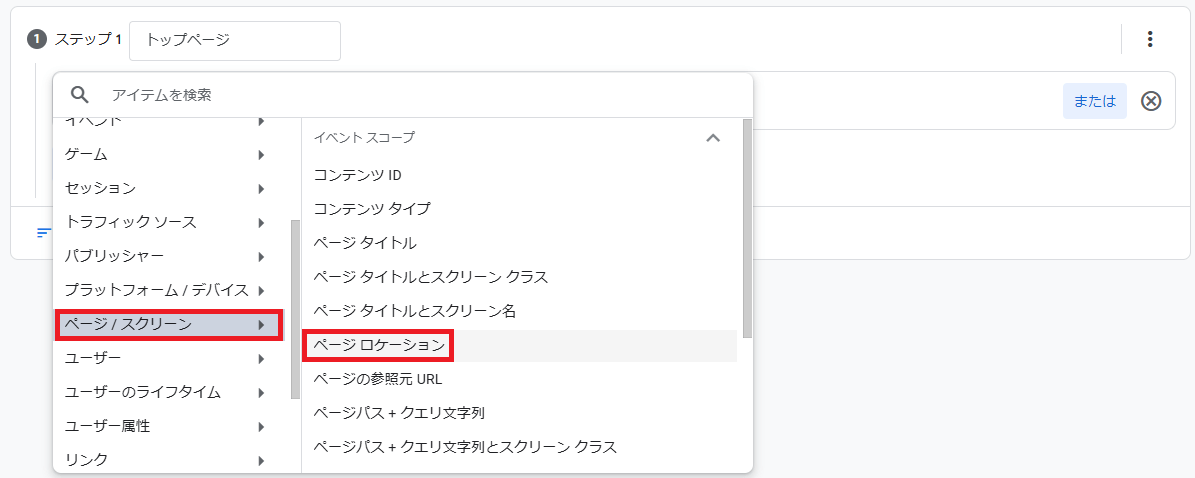
Task: Click the left category list scrollbar
Action: coord(295,310)
